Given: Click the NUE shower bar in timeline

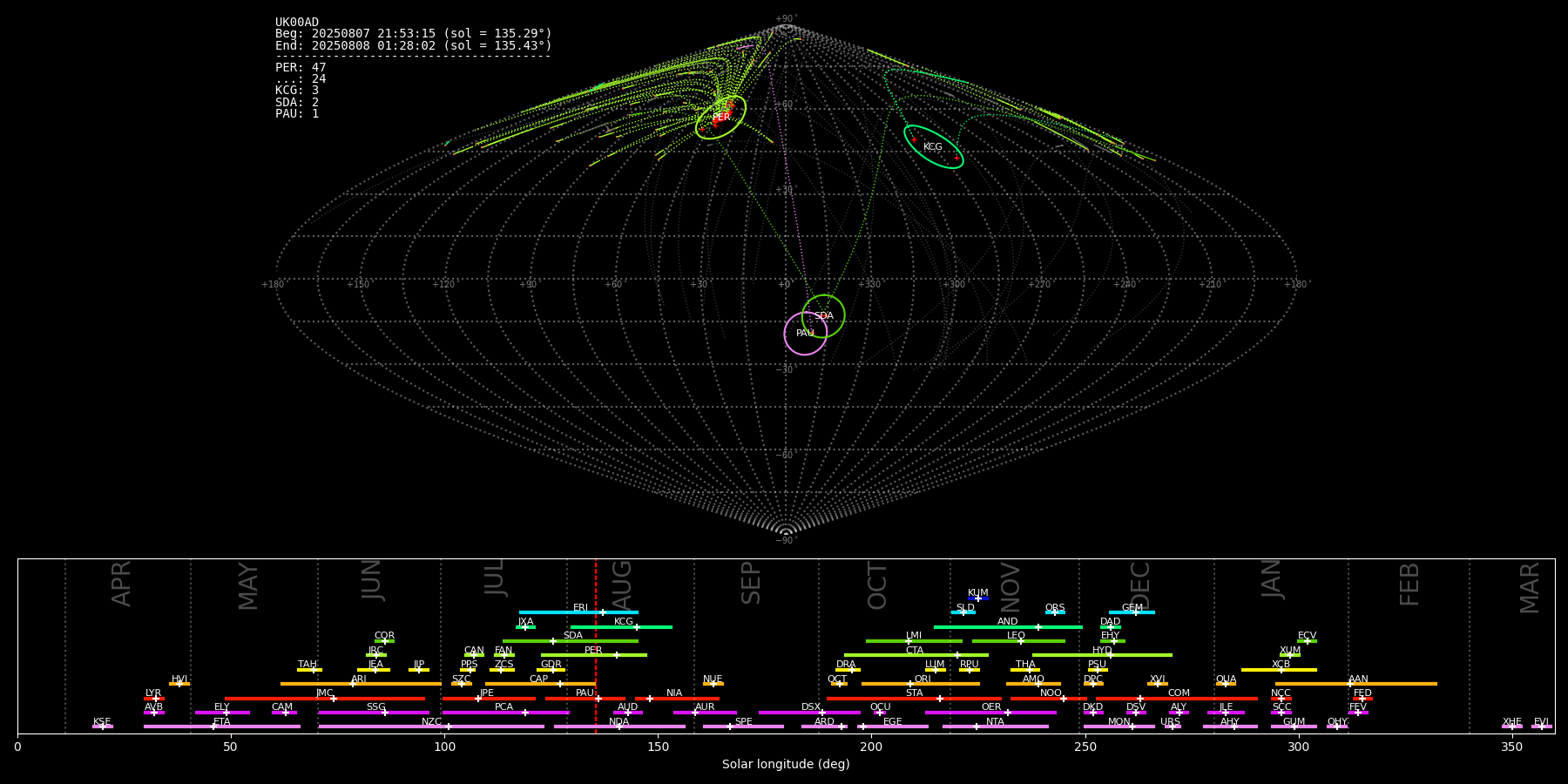Looking at the screenshot, I should [713, 684].
